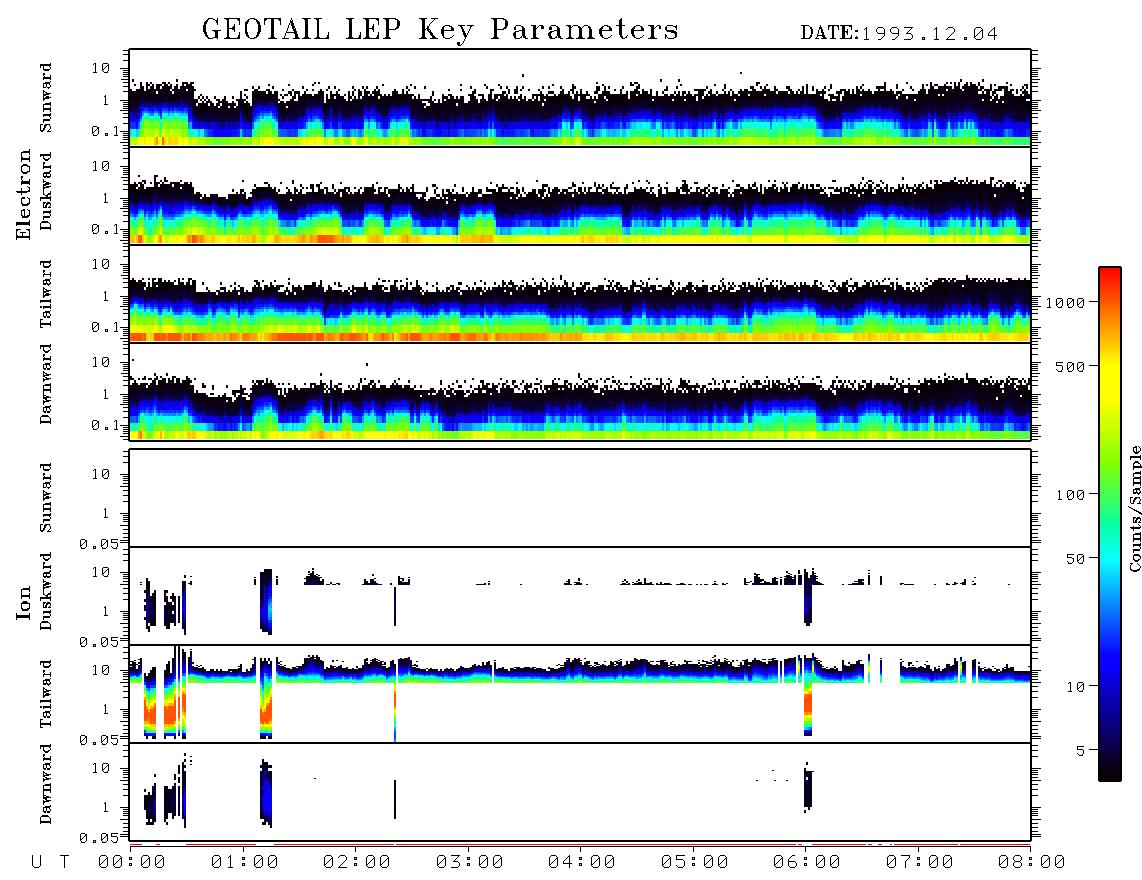Click the "1" tick of Ion Dawnward panel
This screenshot has height=880, width=1142.
[x=106, y=807]
